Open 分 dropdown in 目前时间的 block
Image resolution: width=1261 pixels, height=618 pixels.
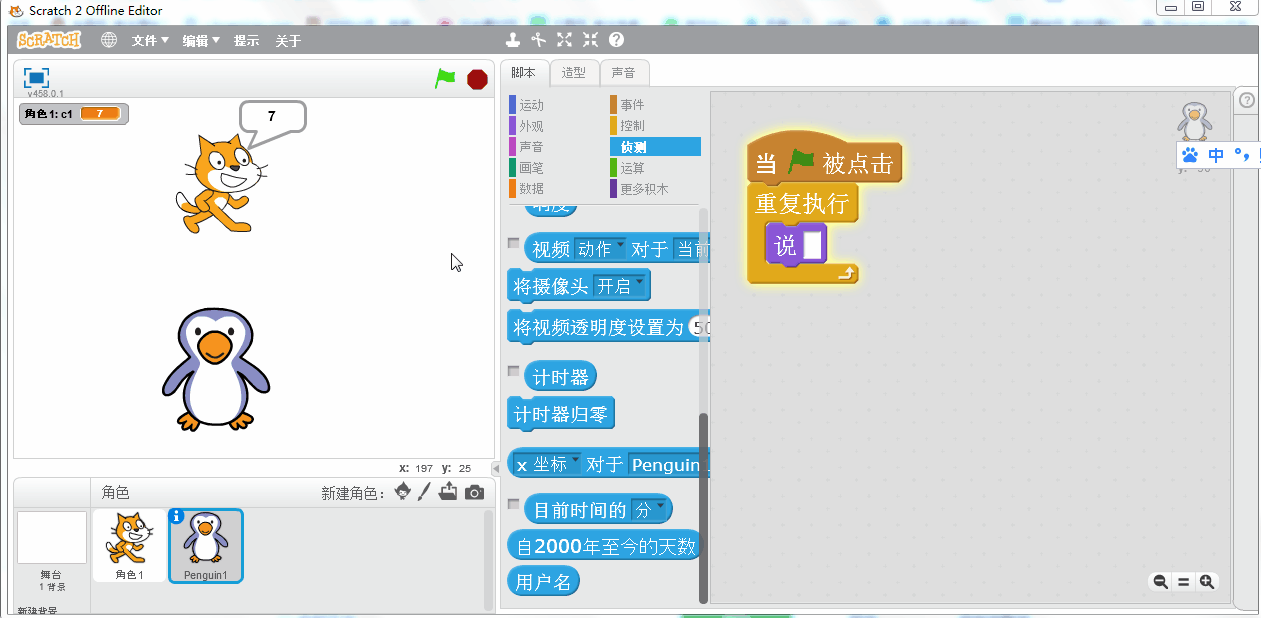point(649,510)
